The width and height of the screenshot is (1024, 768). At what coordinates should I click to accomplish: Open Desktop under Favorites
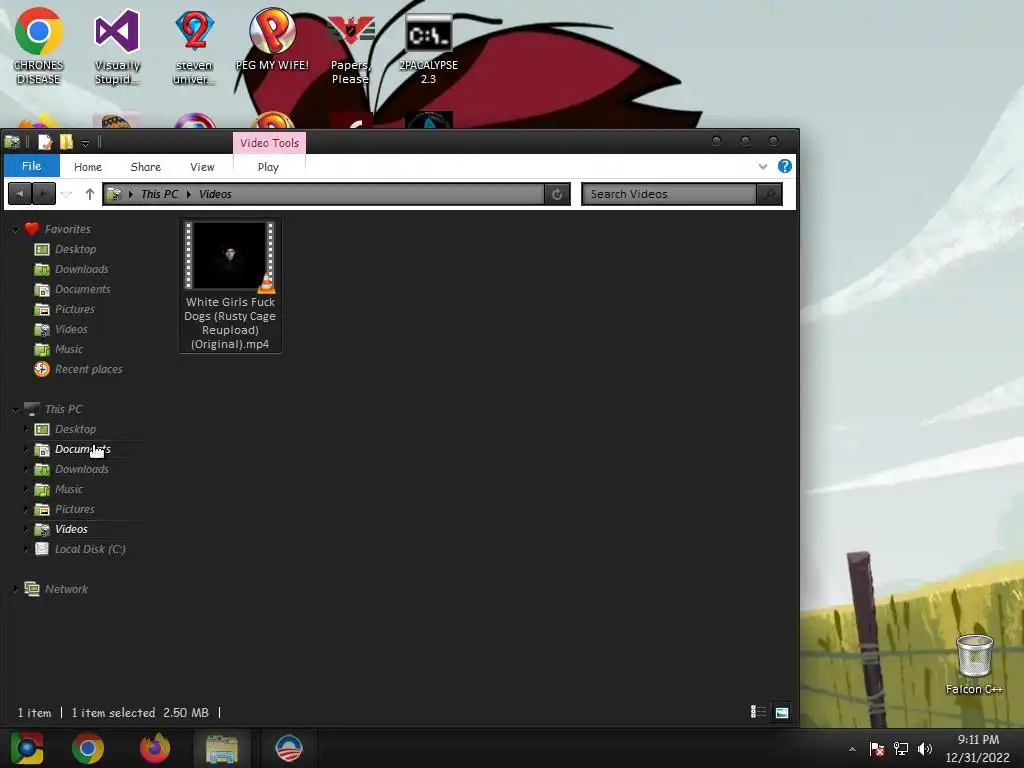point(75,249)
